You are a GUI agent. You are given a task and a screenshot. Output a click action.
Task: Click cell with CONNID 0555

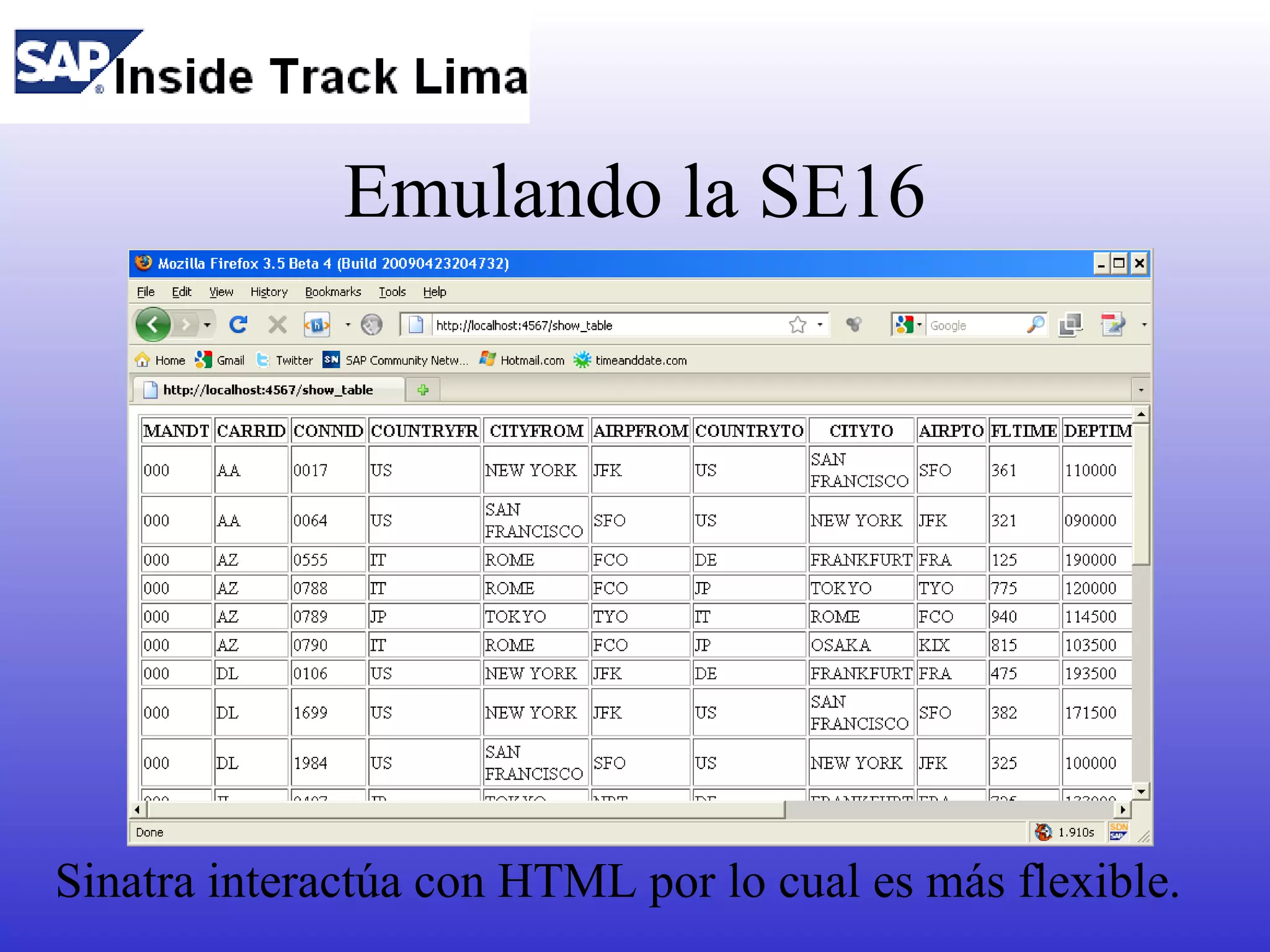(328, 560)
